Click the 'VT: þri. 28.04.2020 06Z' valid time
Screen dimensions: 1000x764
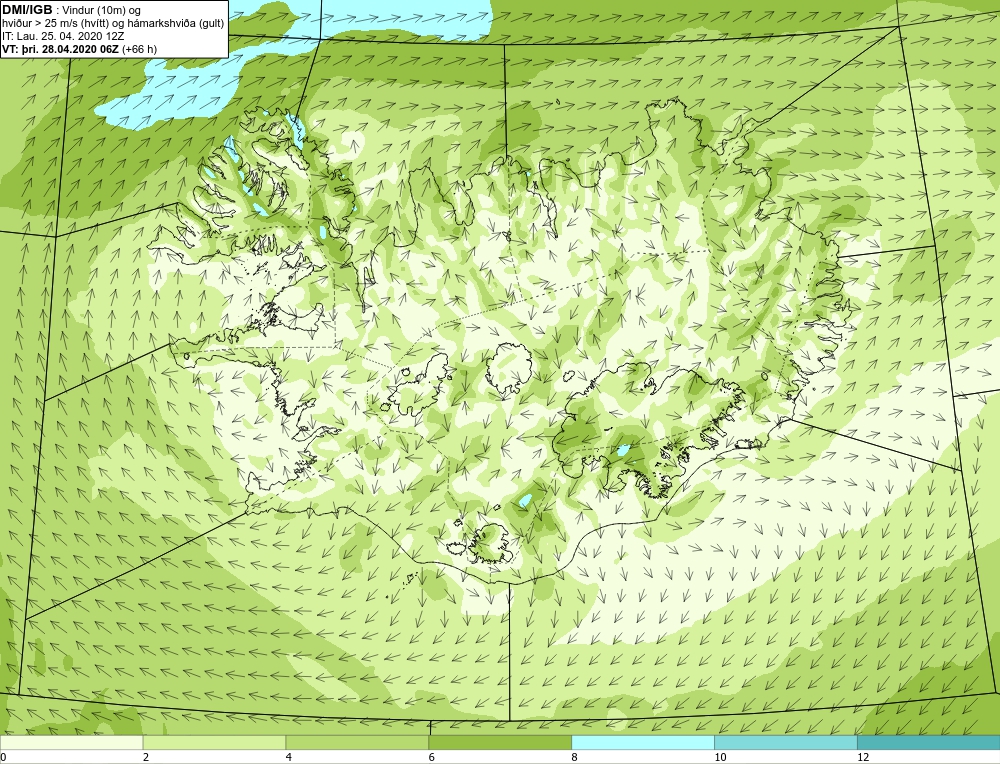[x=61, y=49]
